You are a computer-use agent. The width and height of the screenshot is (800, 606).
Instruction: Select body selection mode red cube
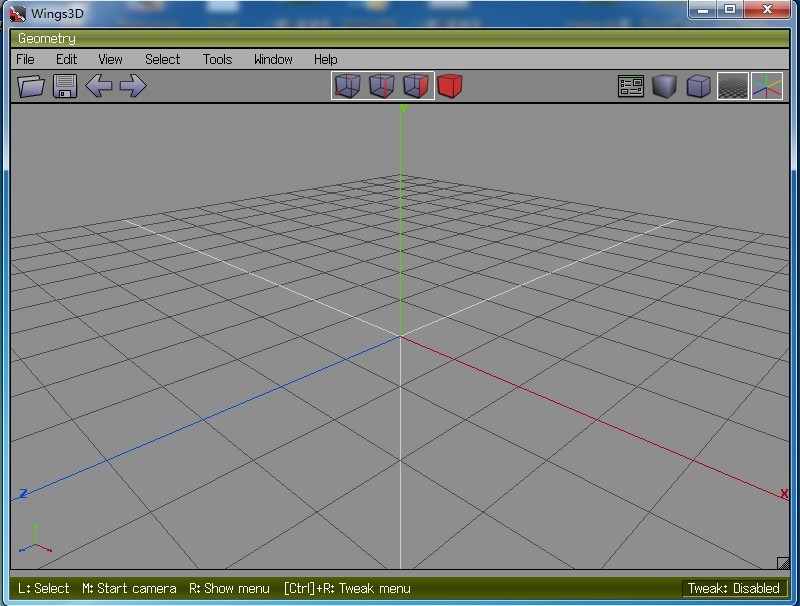450,86
